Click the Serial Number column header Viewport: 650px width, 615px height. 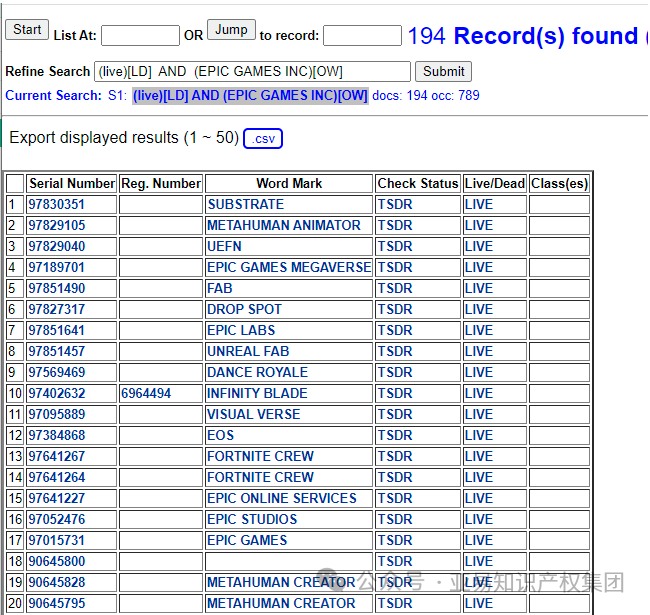point(72,184)
